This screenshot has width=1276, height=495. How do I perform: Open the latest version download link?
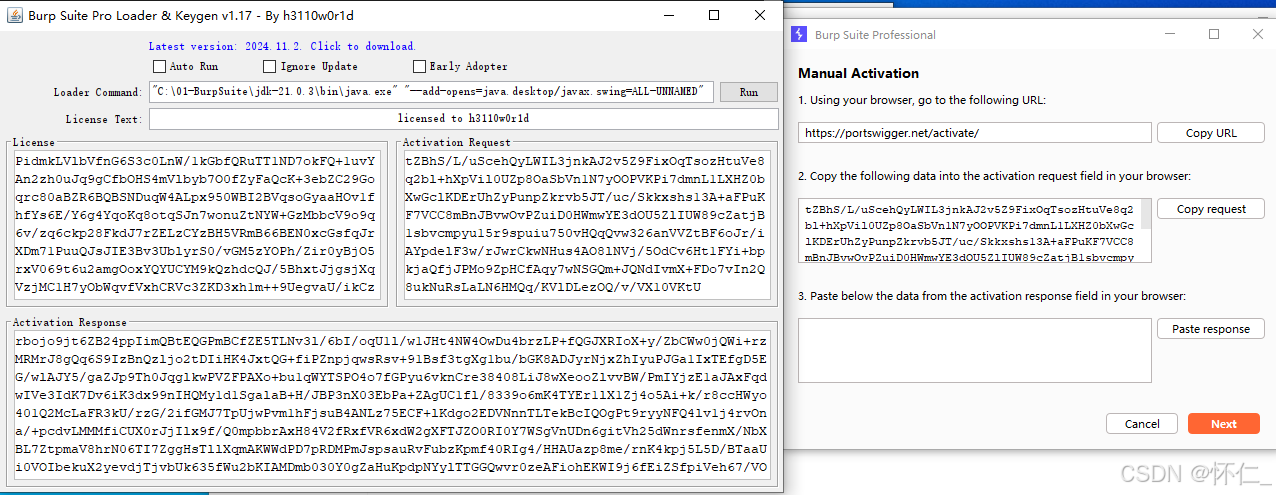click(x=282, y=46)
